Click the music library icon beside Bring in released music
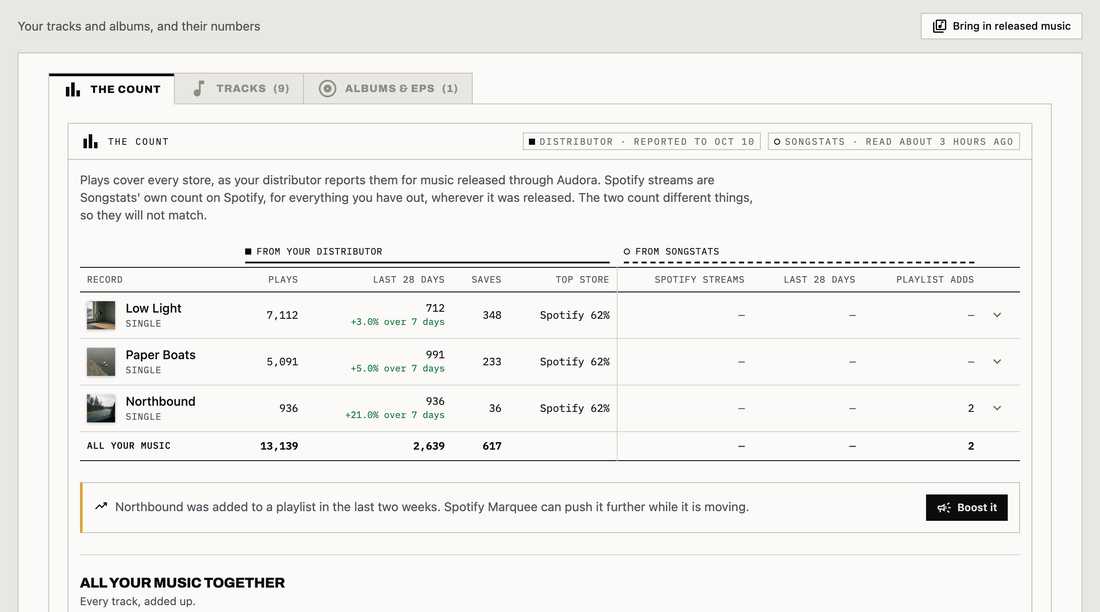The image size is (1100, 612). pyautogui.click(x=939, y=26)
